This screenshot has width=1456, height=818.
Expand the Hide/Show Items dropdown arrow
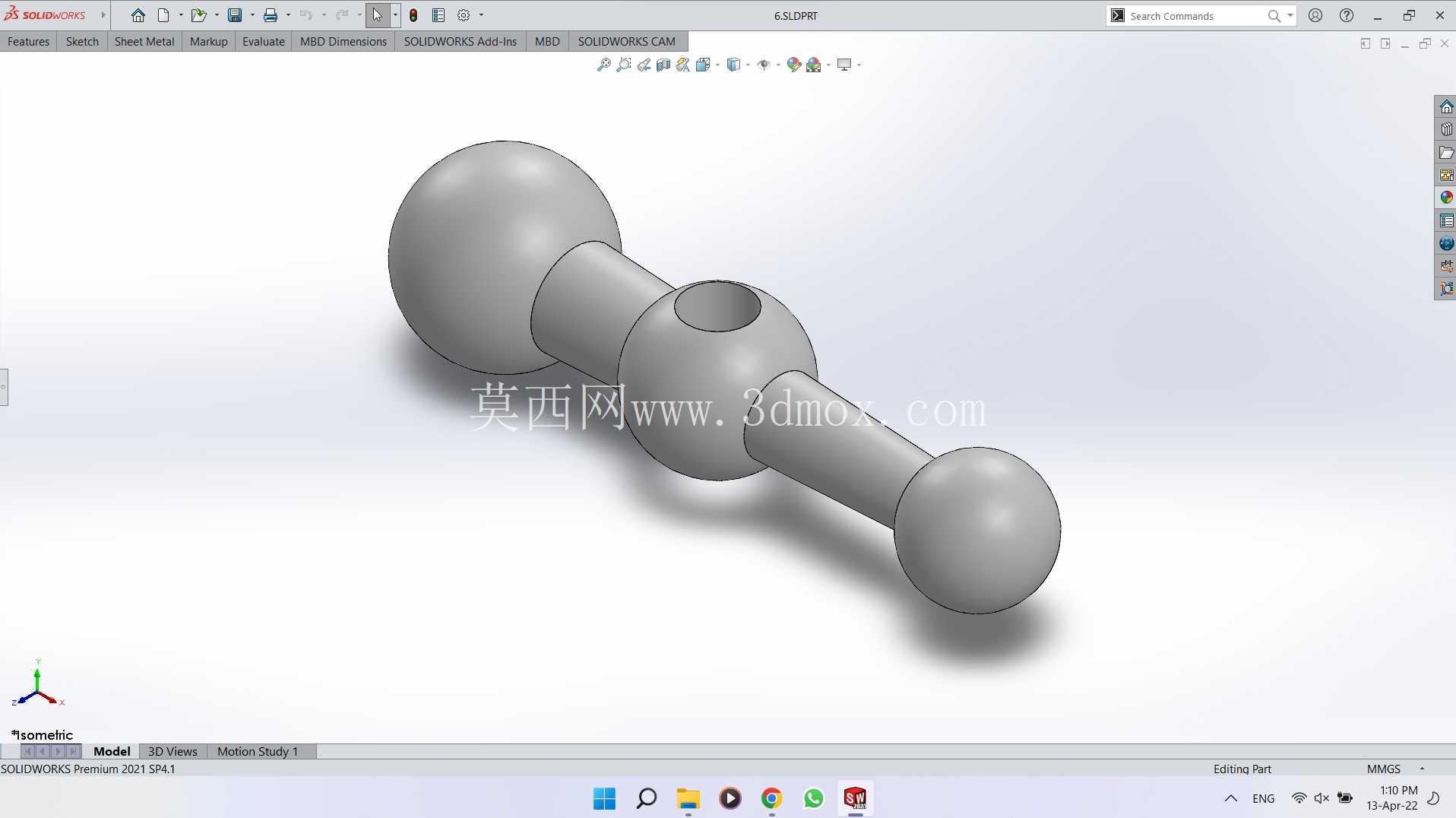778,65
